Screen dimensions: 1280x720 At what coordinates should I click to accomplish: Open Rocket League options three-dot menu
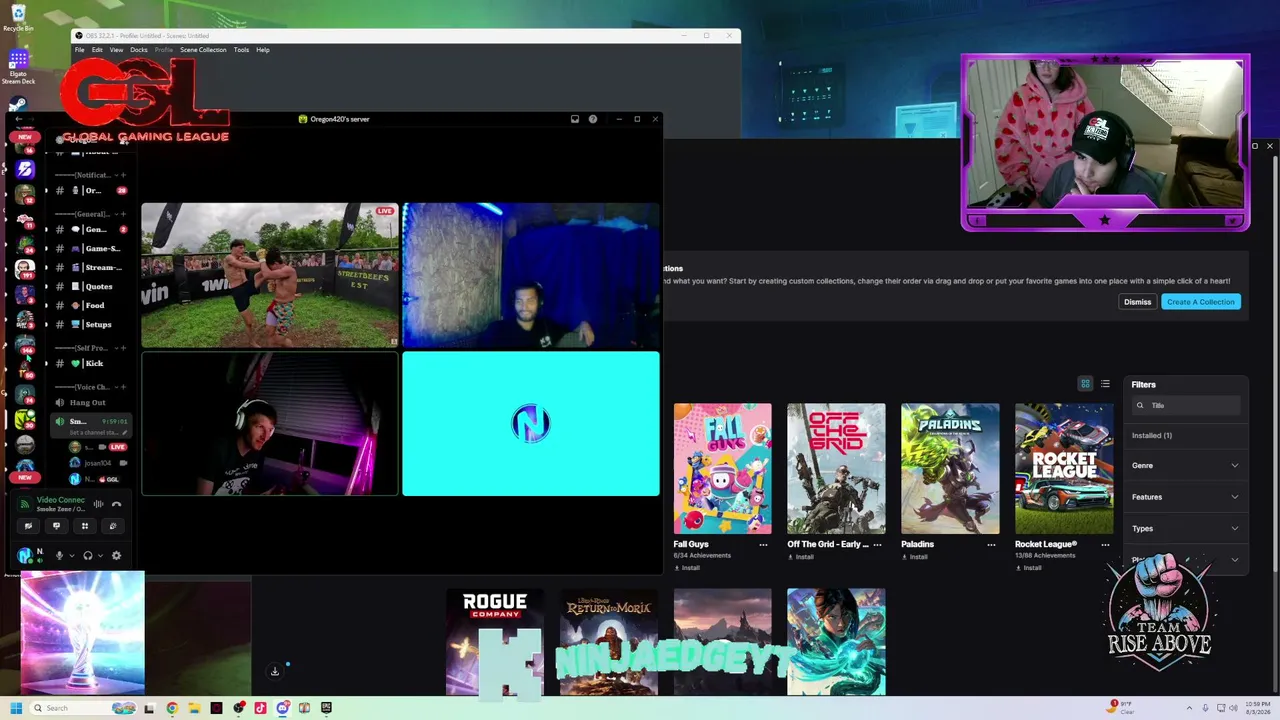1105,545
